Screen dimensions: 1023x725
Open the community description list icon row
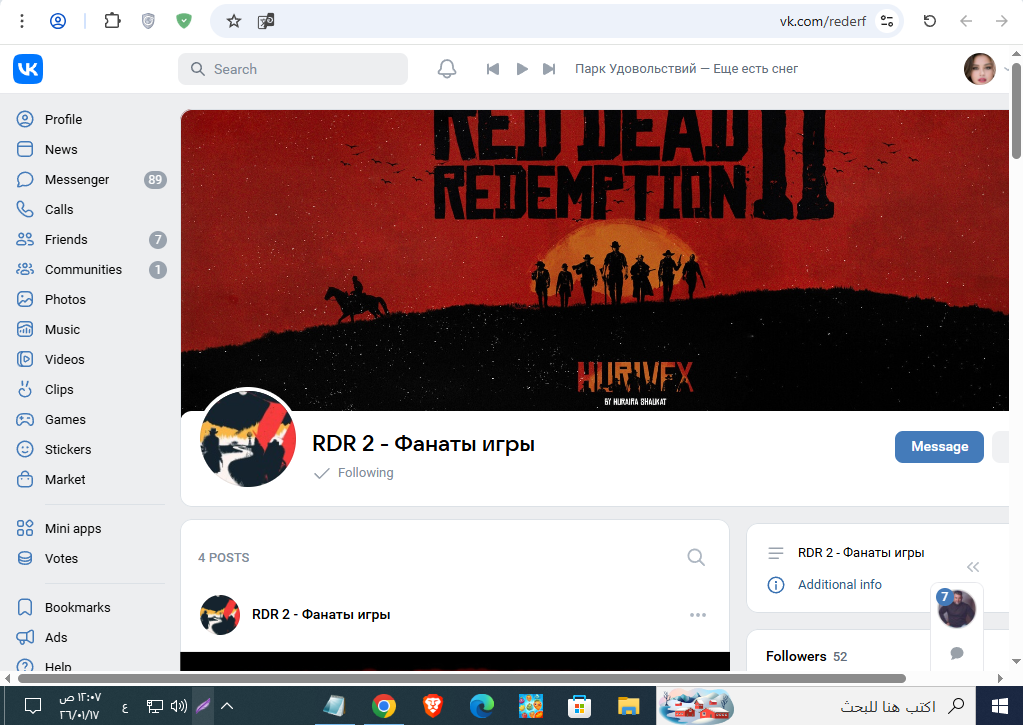tap(848, 553)
